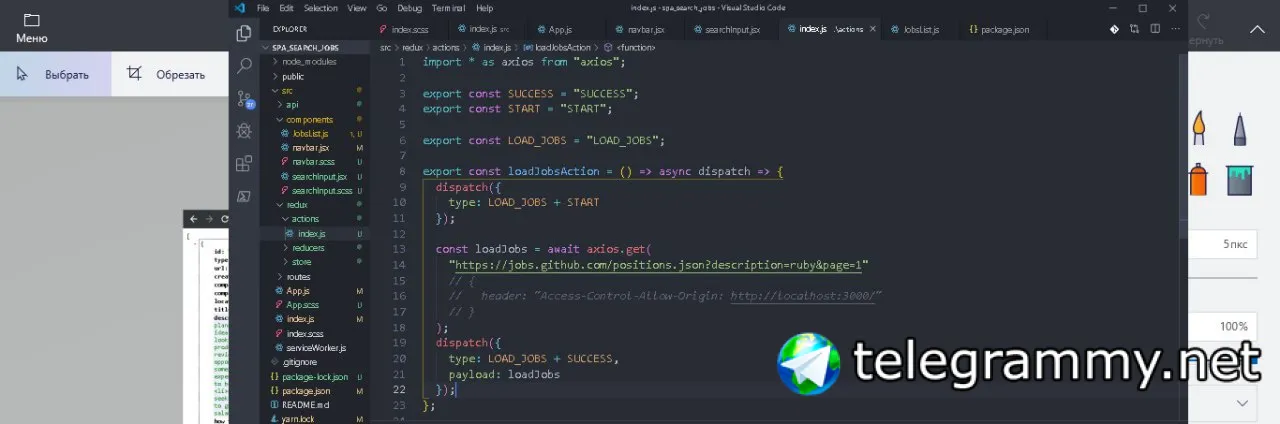Image resolution: width=1280 pixels, height=424 pixels.
Task: Switch to the package.json editor tab
Action: point(1004,30)
